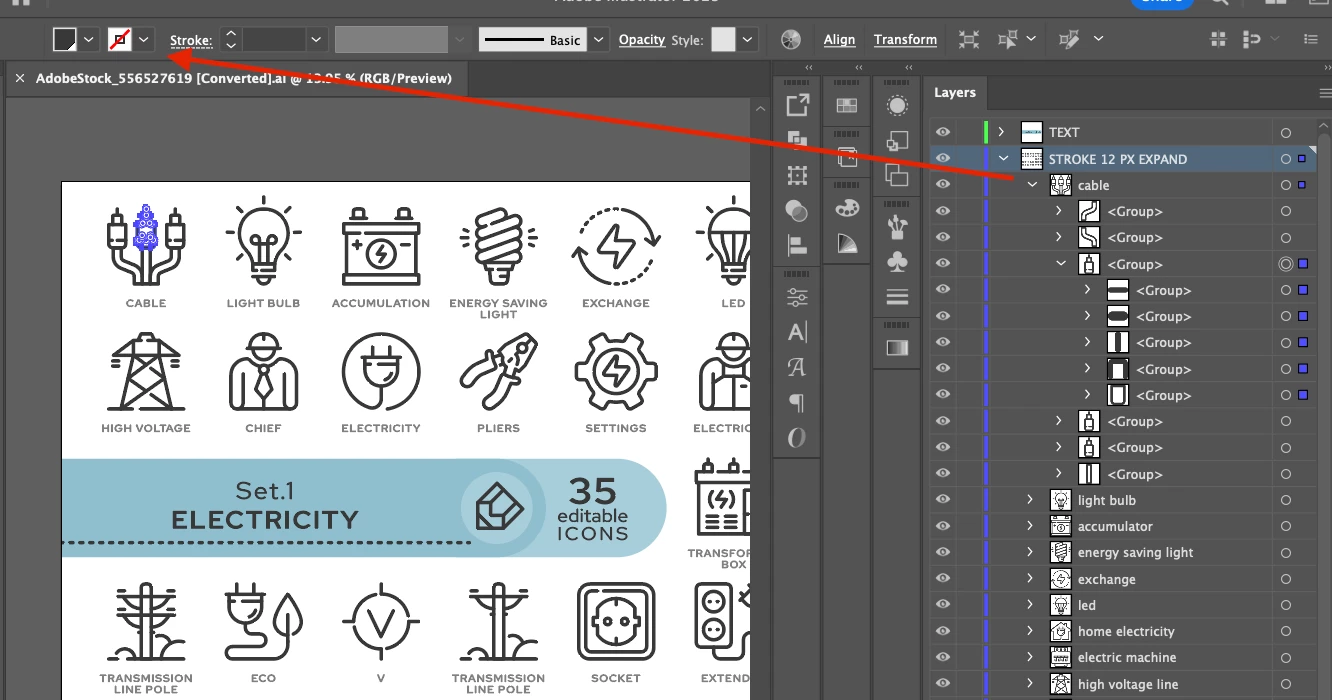
Task: Open the Brushes panel icon
Action: pyautogui.click(x=897, y=227)
